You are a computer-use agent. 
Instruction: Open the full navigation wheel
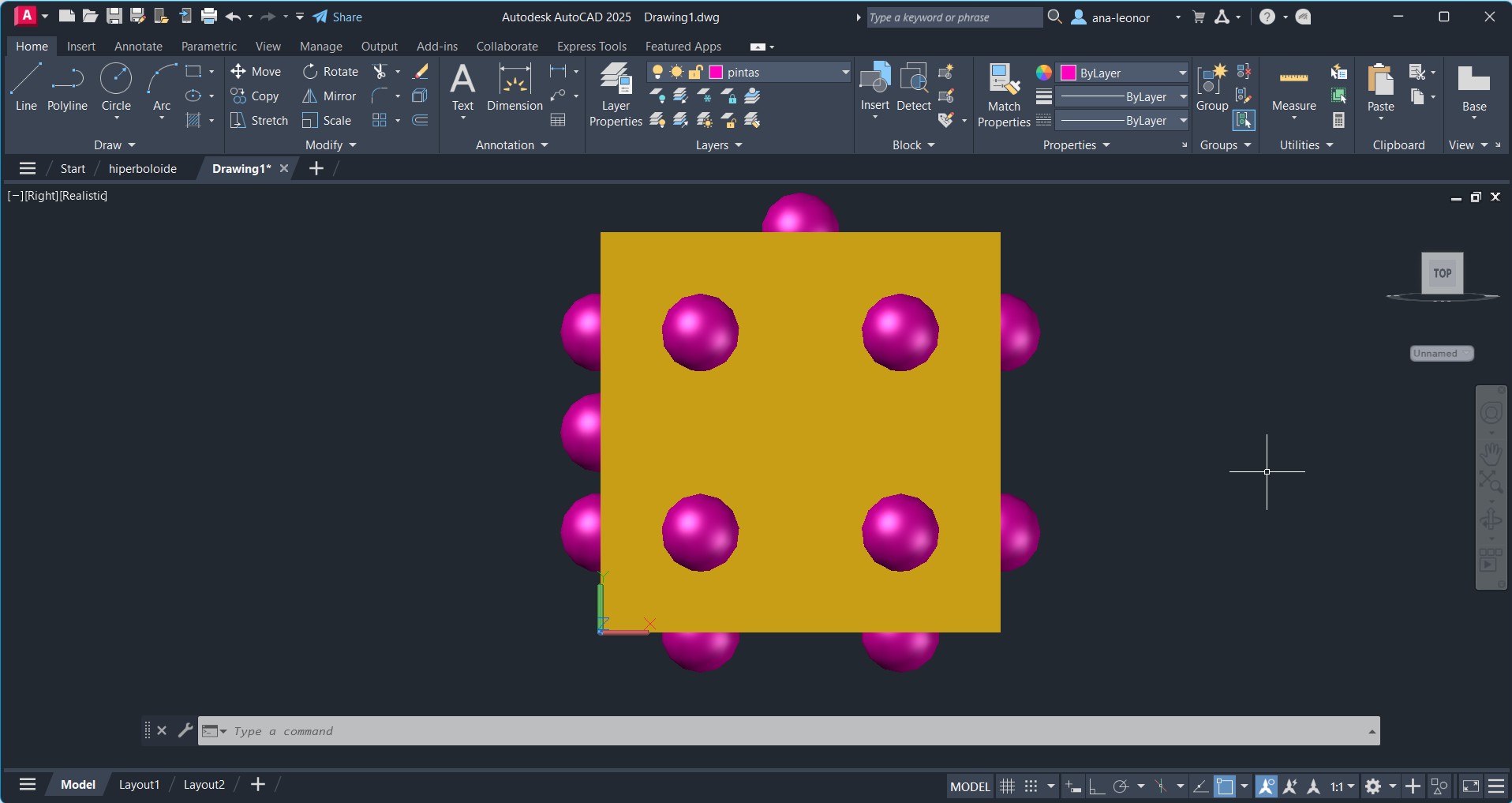(x=1491, y=413)
